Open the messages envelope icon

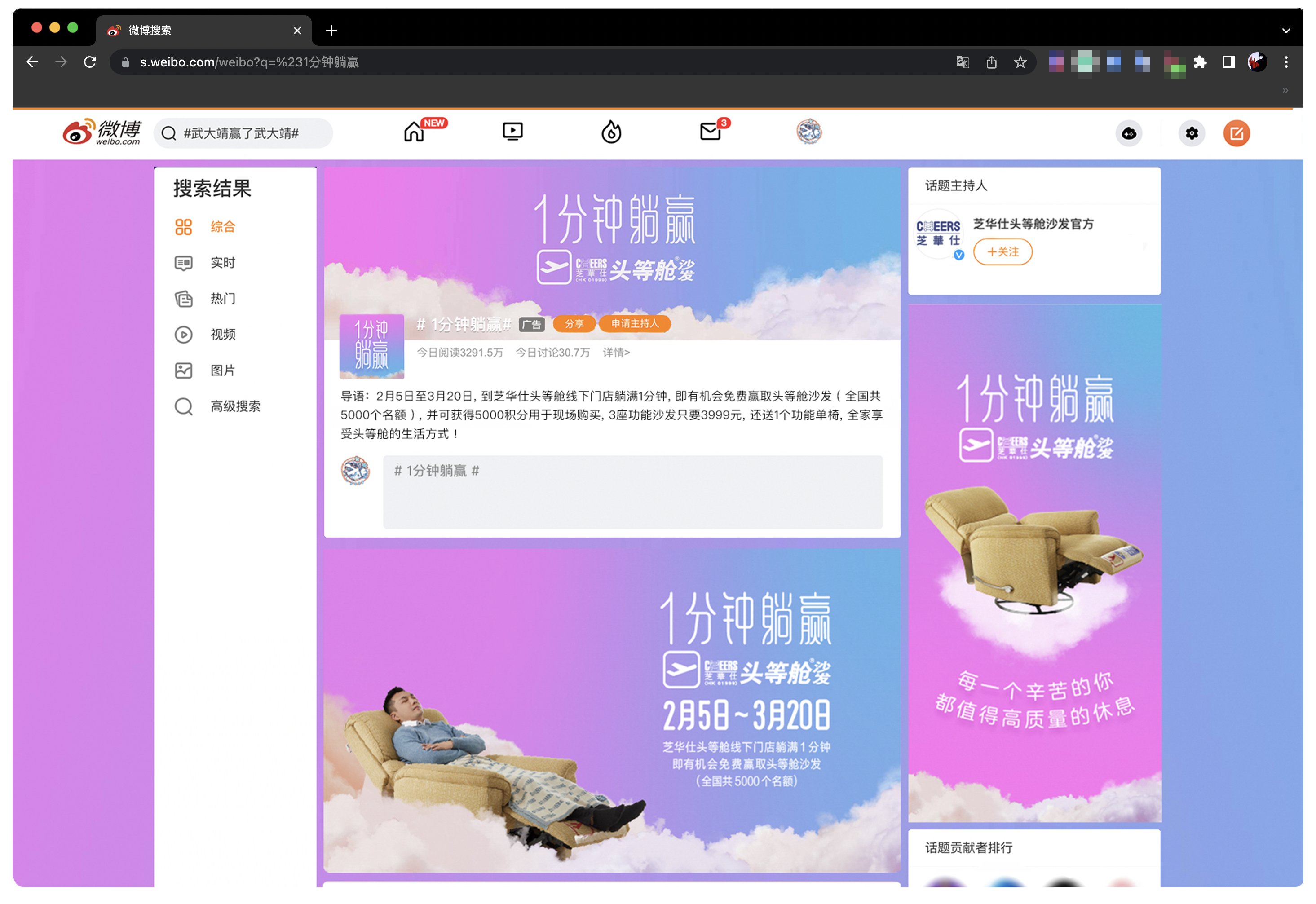coord(710,132)
